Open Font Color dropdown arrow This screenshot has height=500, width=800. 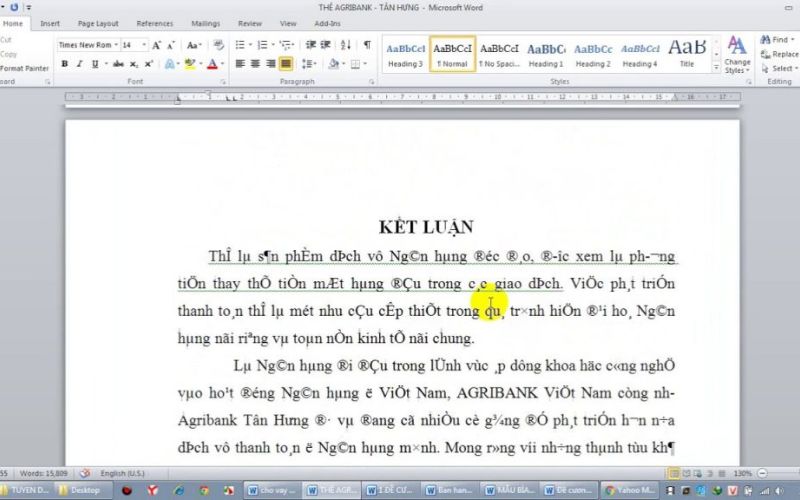point(222,64)
